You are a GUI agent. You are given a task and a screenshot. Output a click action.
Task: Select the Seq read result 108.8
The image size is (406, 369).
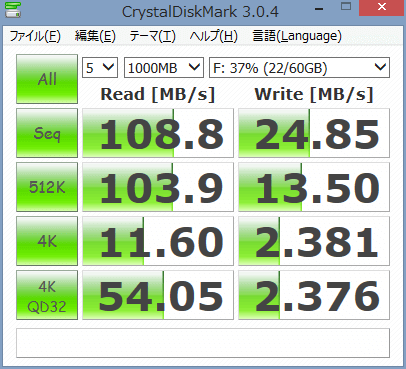(x=158, y=133)
